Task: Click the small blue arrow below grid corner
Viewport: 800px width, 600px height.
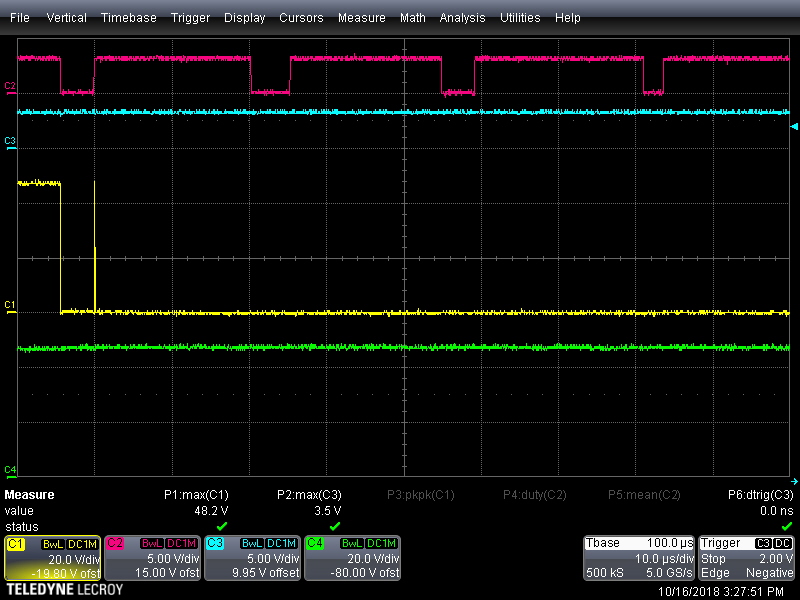Action: 794,481
